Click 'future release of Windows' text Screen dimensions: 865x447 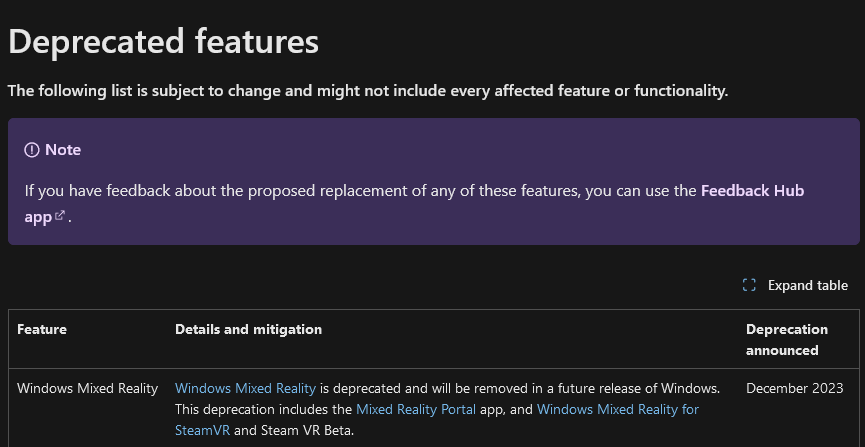pos(641,389)
